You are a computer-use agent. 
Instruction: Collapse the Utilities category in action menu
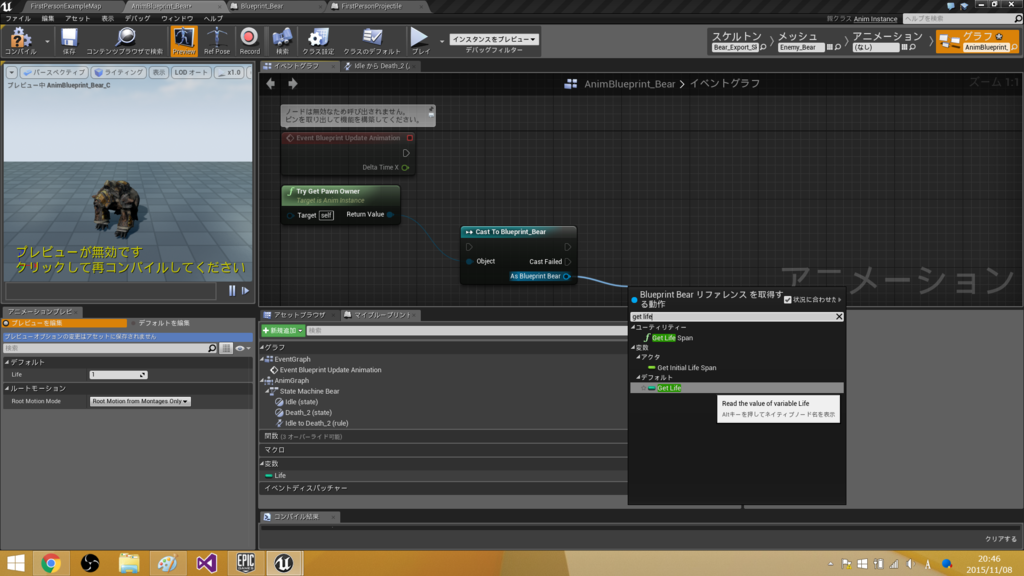633,327
